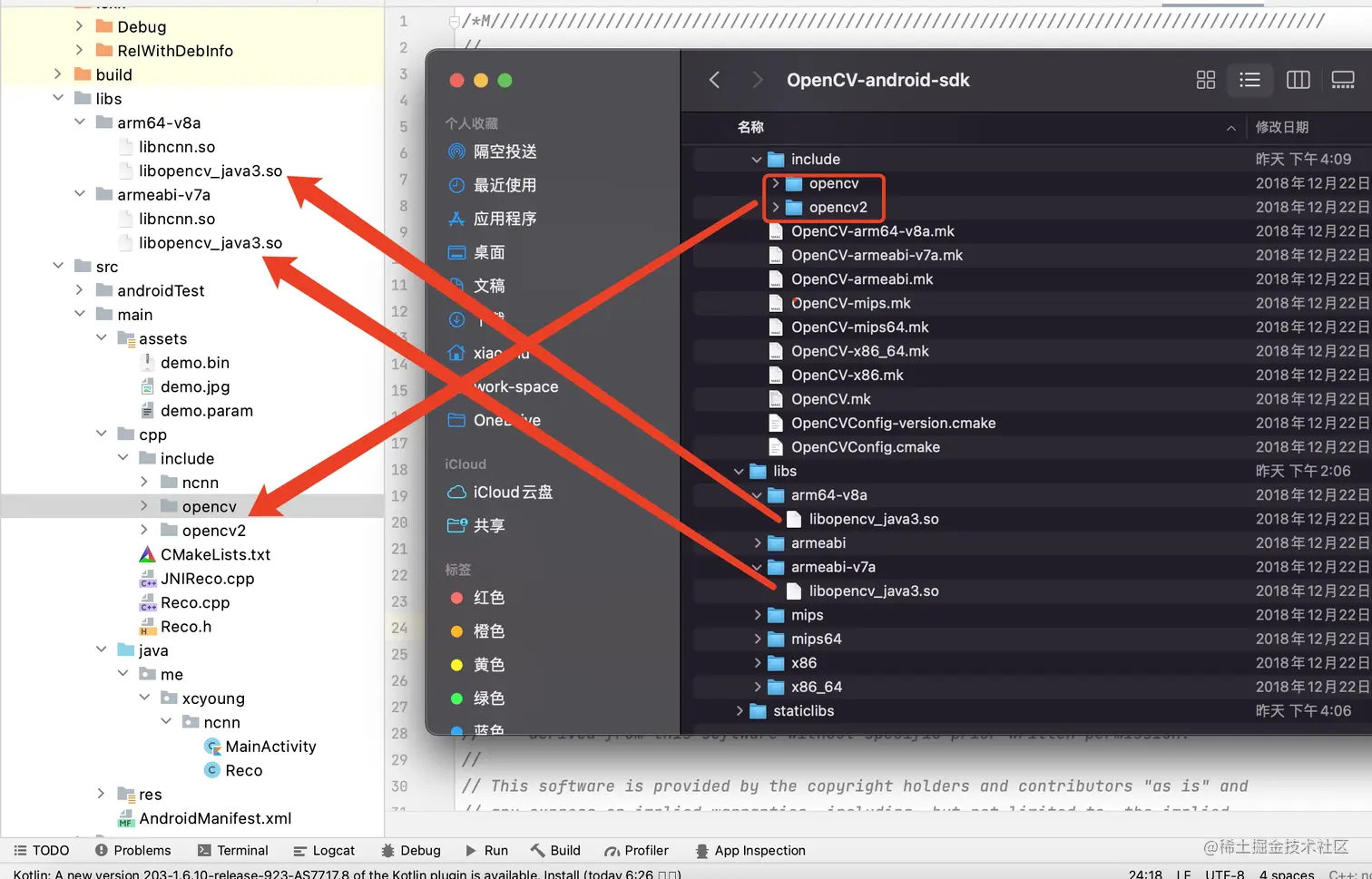Screen dimensions: 1372x879
Task: Select demo.param in assets folder
Action: pyautogui.click(x=206, y=411)
